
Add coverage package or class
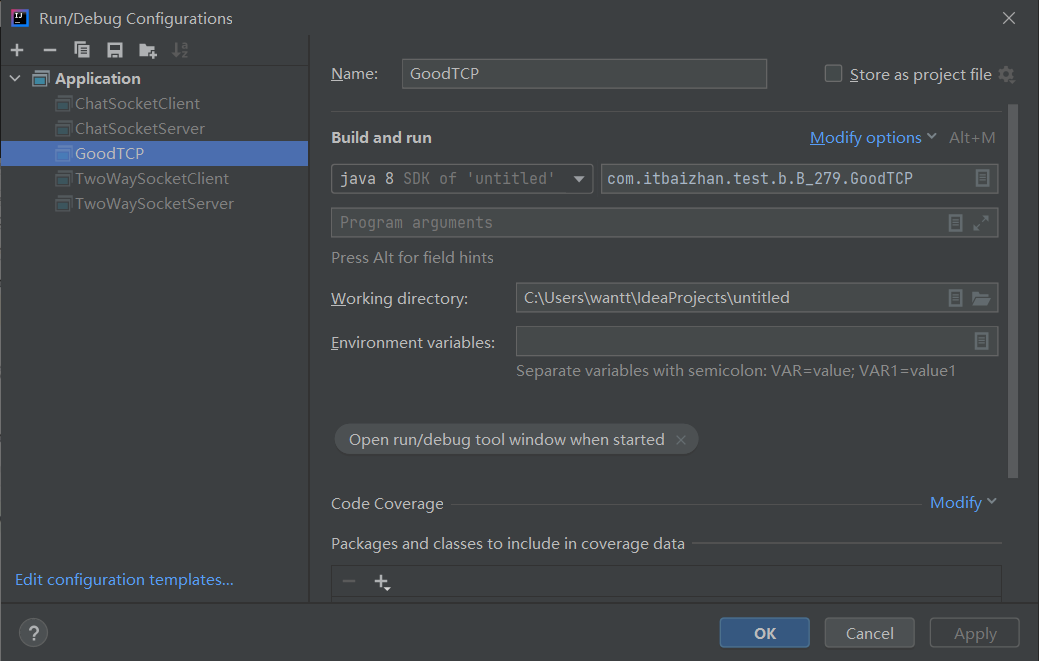point(382,582)
